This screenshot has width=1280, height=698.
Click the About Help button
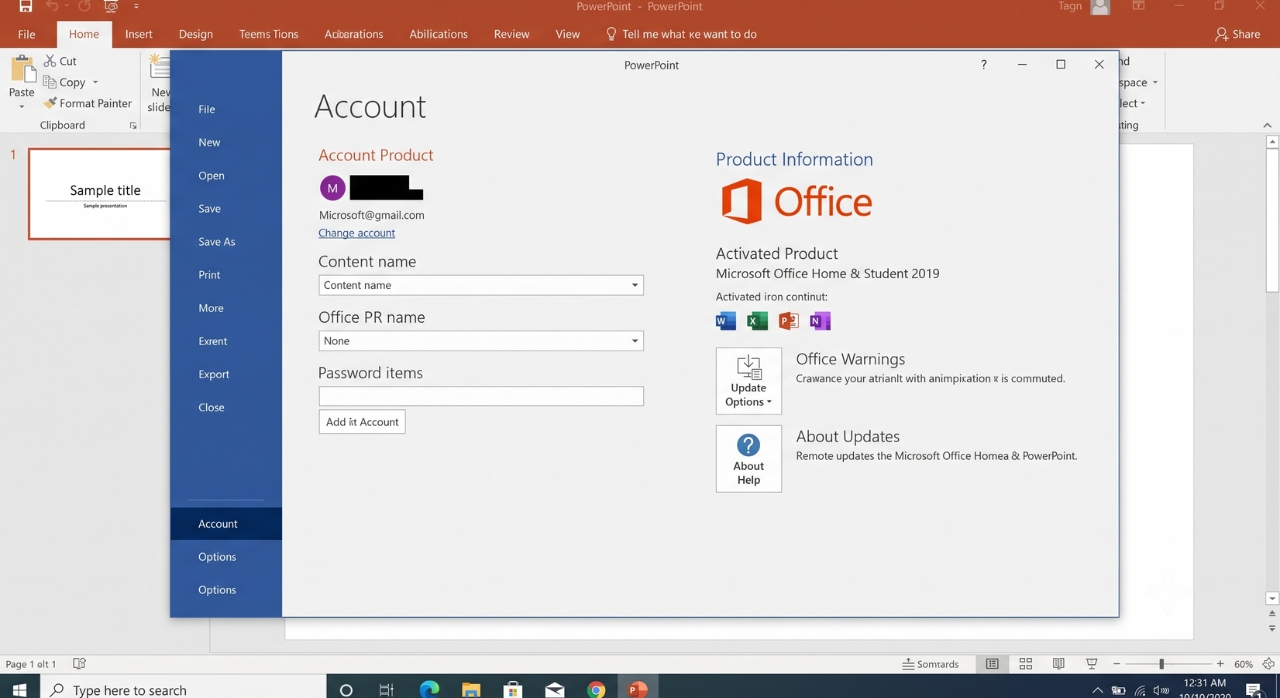point(749,459)
